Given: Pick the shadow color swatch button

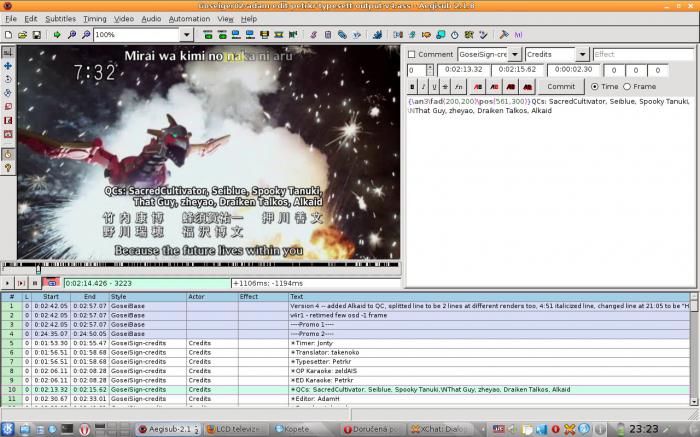Looking at the screenshot, I should [x=527, y=87].
